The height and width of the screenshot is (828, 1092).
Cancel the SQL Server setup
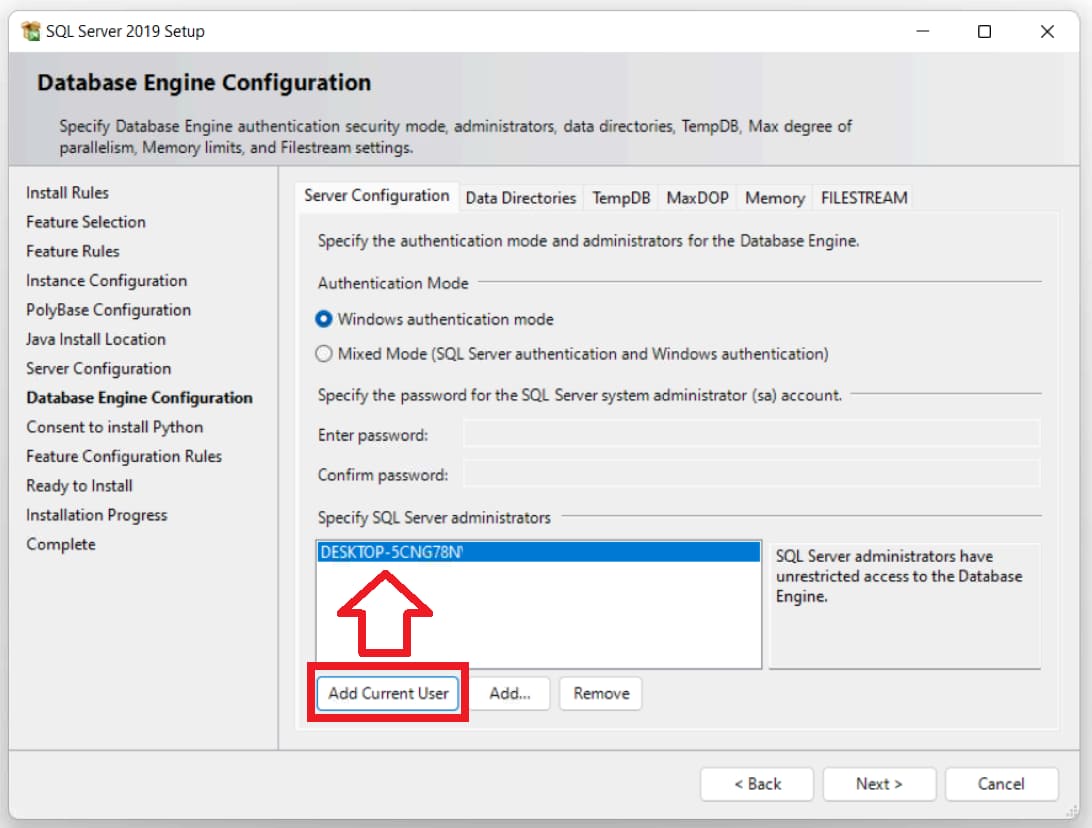1001,784
